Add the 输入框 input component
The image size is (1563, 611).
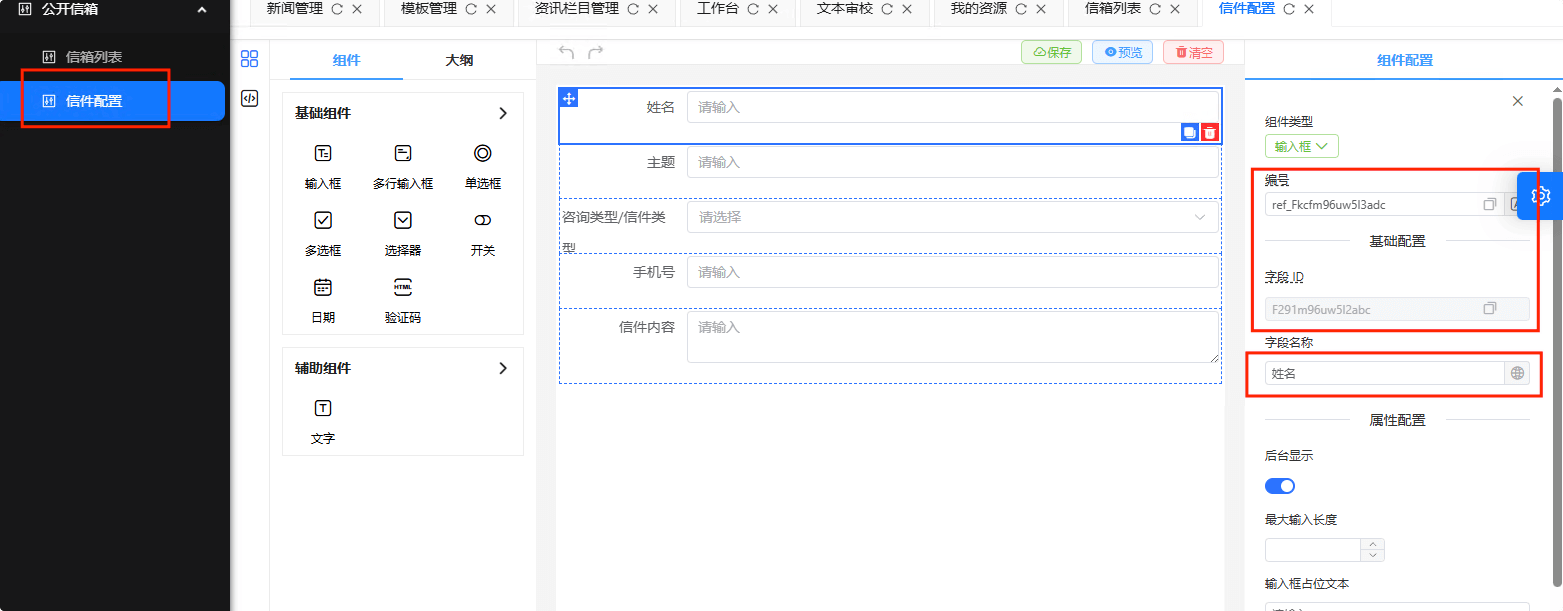pyautogui.click(x=323, y=165)
